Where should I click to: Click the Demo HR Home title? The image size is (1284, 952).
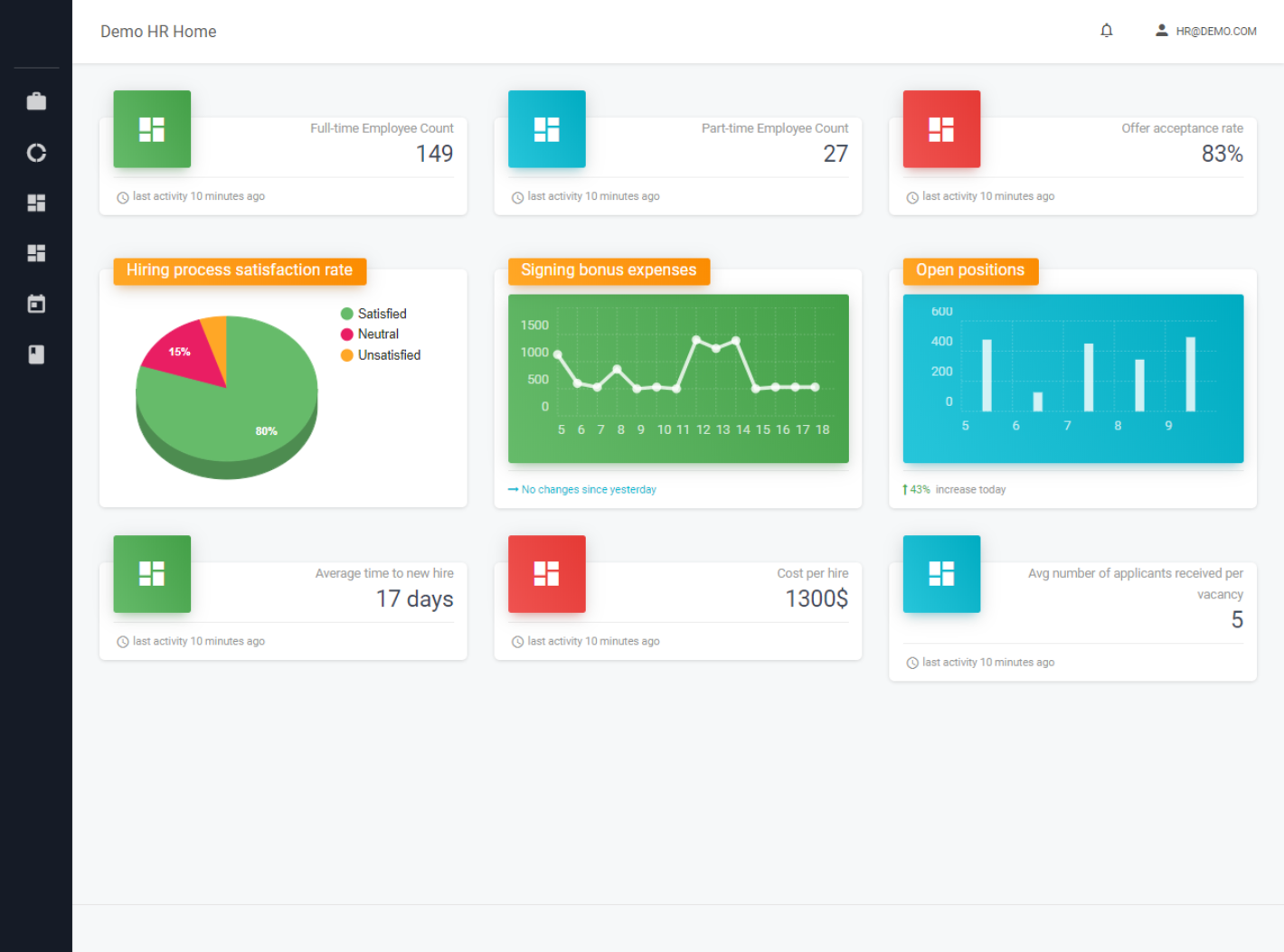pyautogui.click(x=158, y=32)
